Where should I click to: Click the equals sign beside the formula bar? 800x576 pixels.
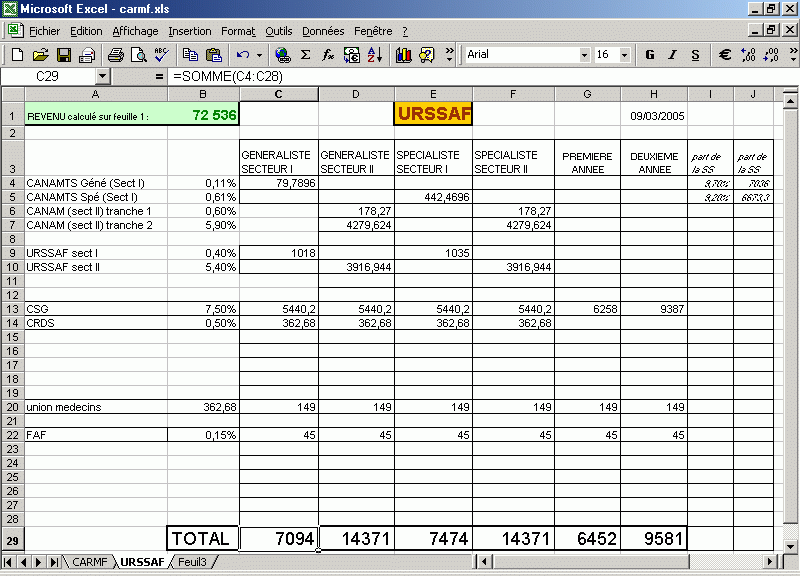[x=159, y=77]
